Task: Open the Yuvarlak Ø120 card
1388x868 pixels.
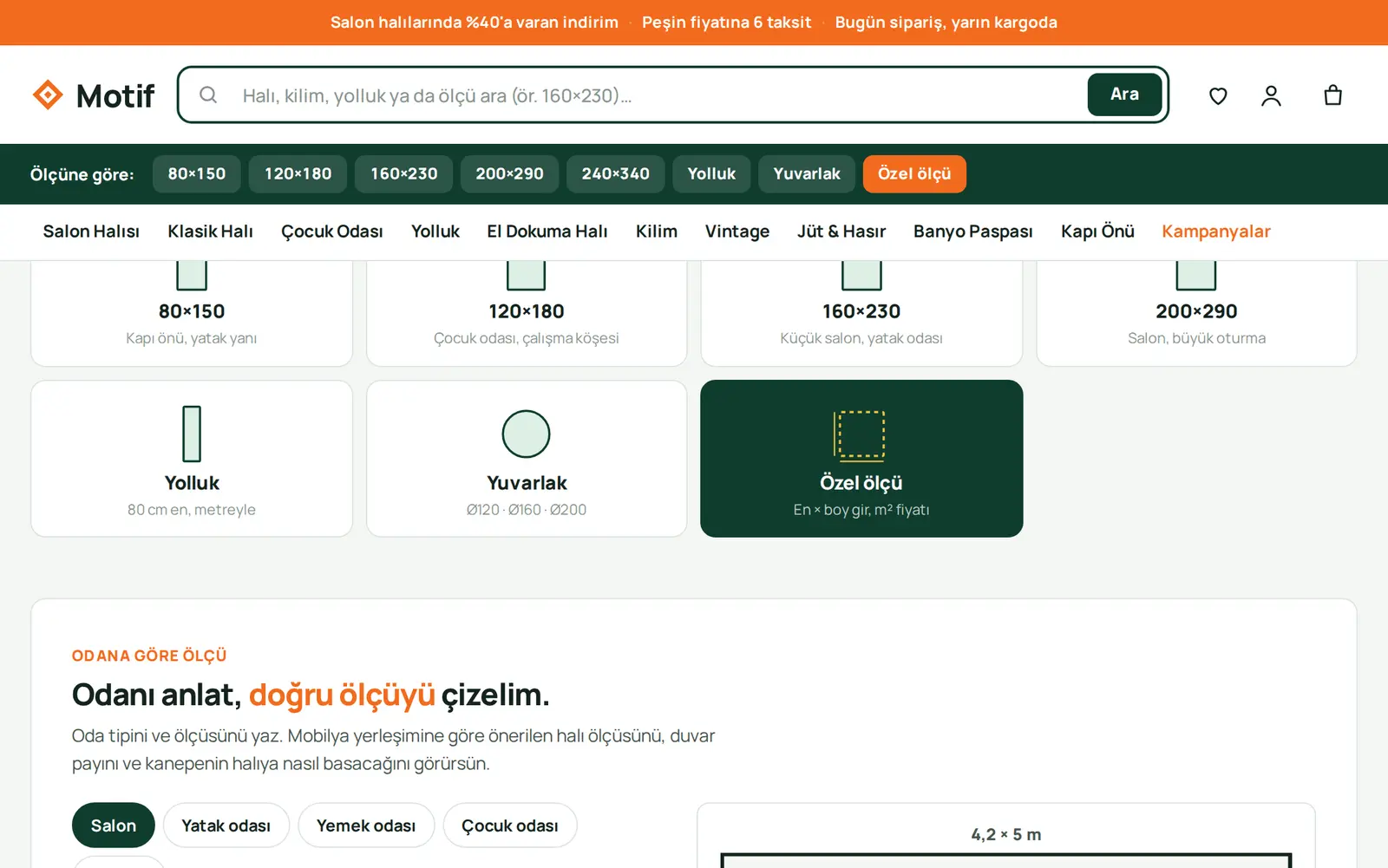Action: 527,459
